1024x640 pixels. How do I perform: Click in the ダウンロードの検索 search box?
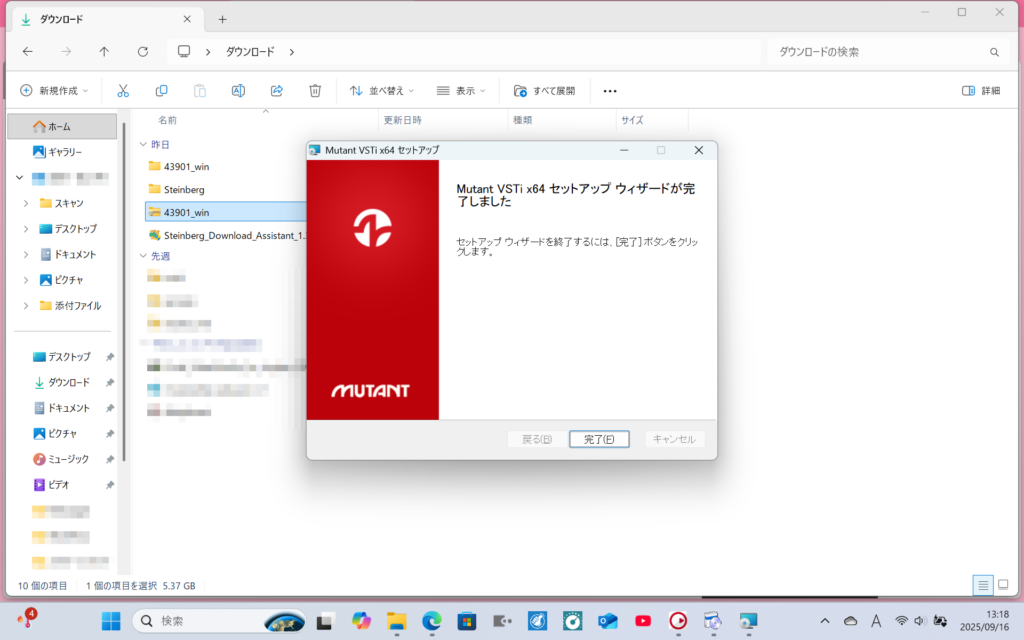875,51
